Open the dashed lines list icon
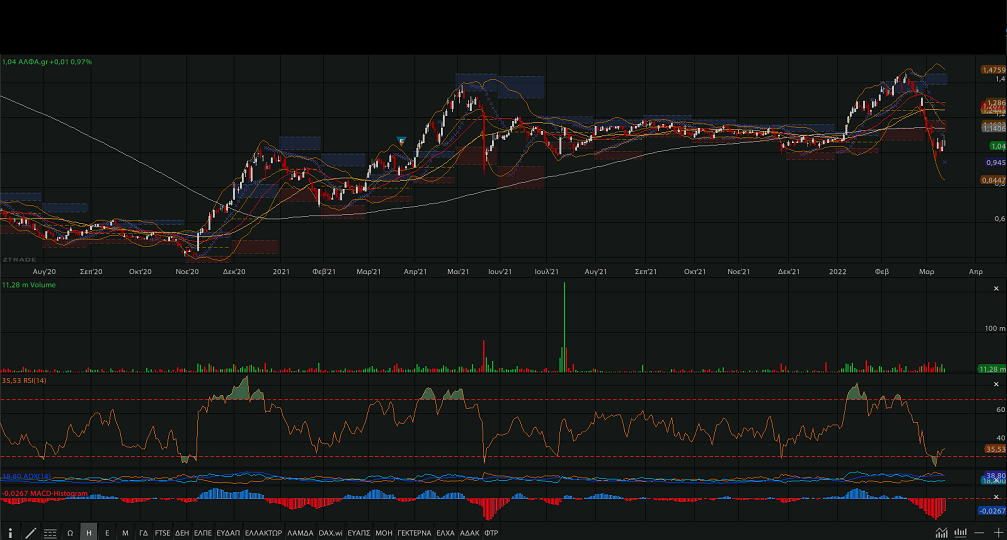This screenshot has width=1007, height=540. coord(50,533)
